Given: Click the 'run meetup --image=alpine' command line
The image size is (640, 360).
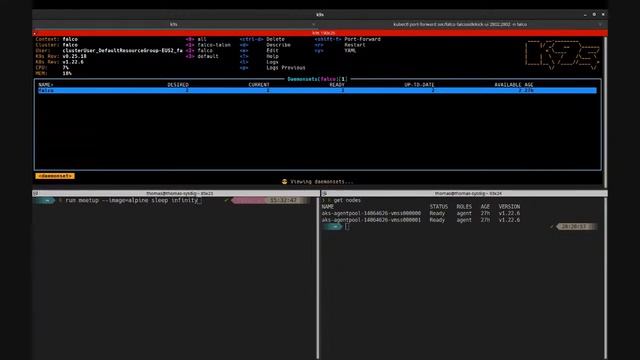Looking at the screenshot, I should coord(131,200).
